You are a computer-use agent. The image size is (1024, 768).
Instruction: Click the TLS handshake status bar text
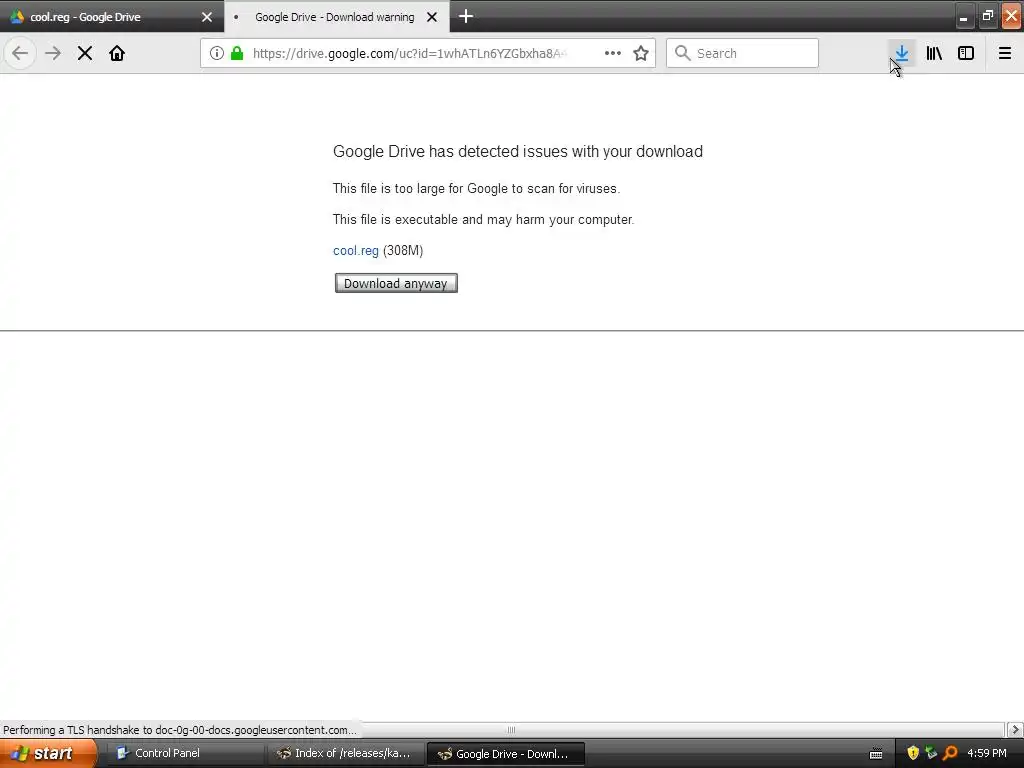(180, 729)
